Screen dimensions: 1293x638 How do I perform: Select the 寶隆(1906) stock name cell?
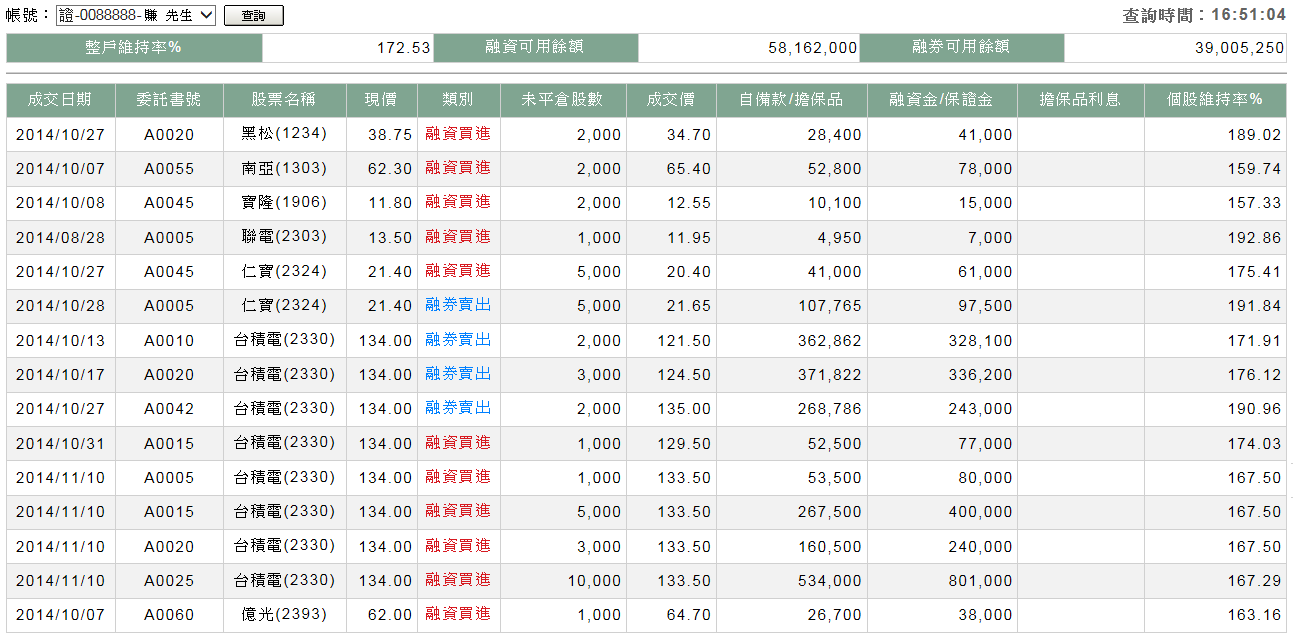coord(284,203)
